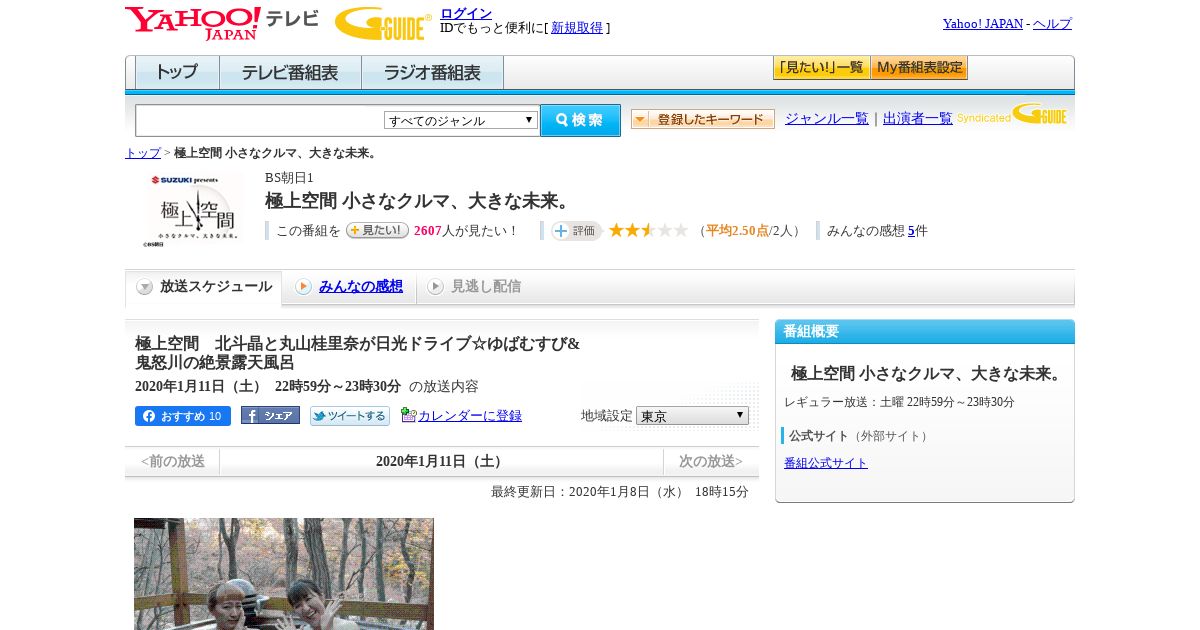Click the Syndicated G-Guide logo

pyautogui.click(x=1012, y=114)
